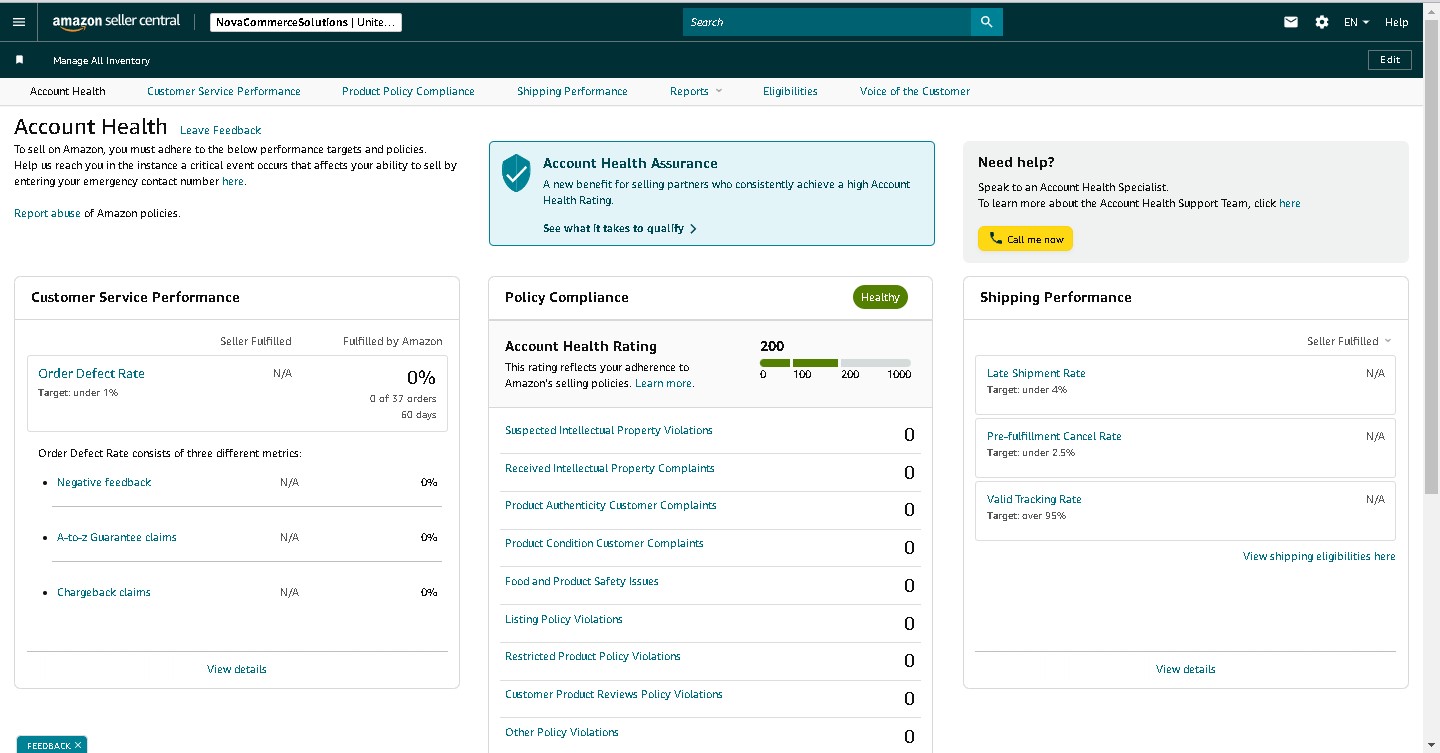Click the 0% Fulfilled by Amazon defect rate
The width and height of the screenshot is (1440, 753).
pos(421,377)
